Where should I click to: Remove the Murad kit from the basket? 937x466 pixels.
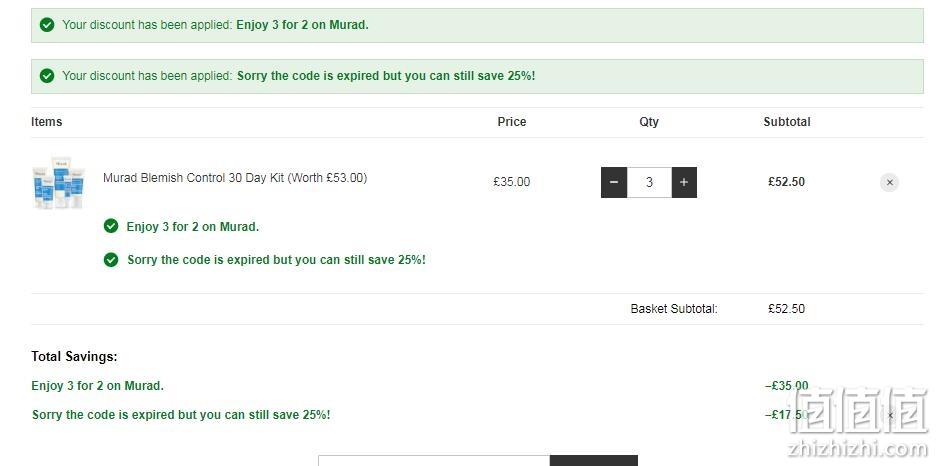889,182
